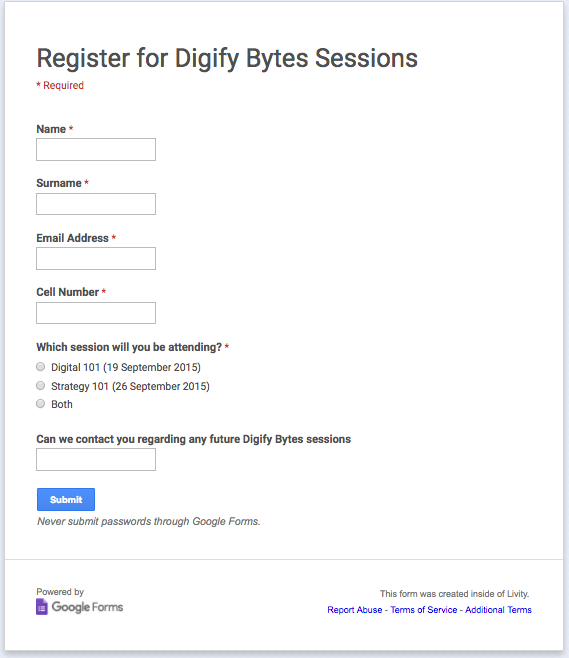
Task: Click the Both option label text
Action: point(62,404)
